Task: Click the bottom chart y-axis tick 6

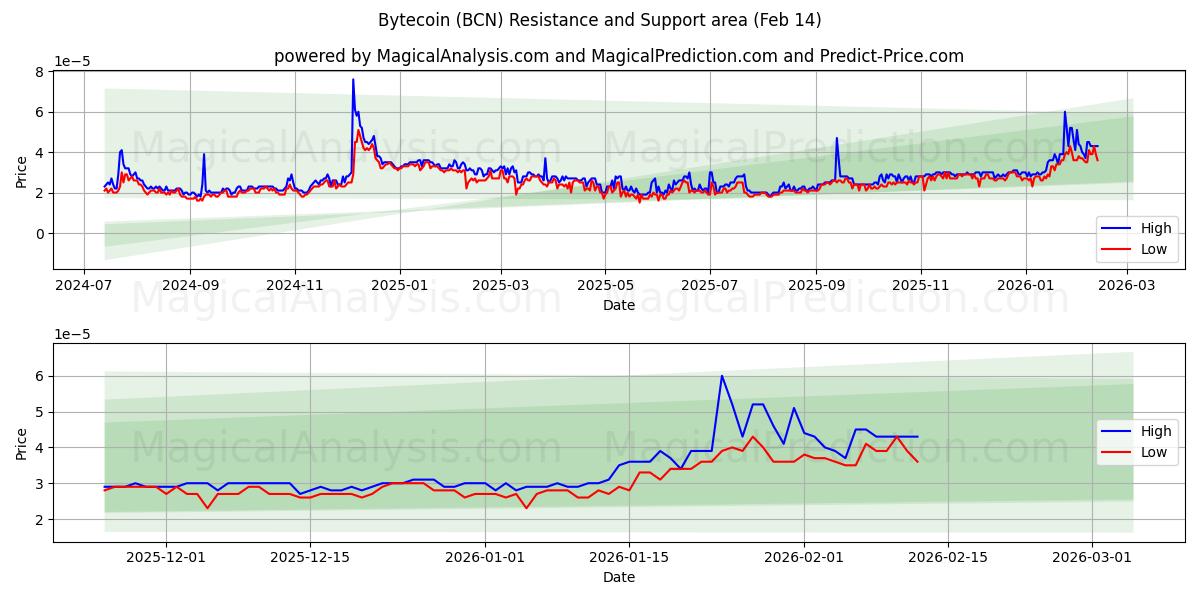Action: click(41, 377)
